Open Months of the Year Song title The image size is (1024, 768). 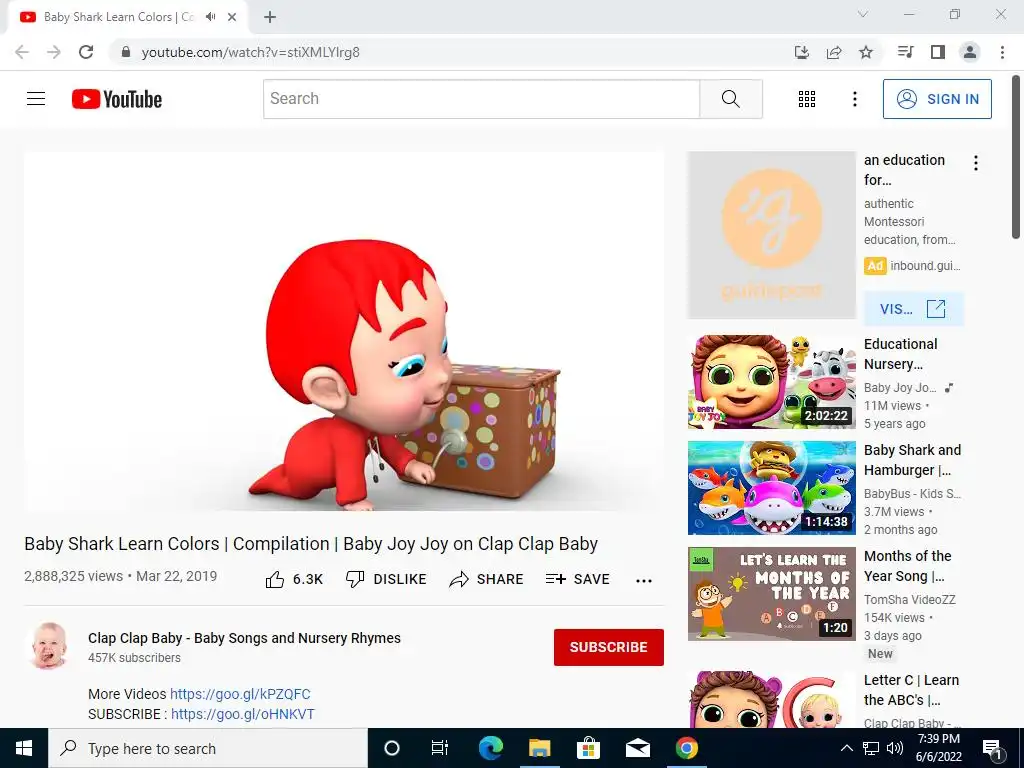(907, 566)
